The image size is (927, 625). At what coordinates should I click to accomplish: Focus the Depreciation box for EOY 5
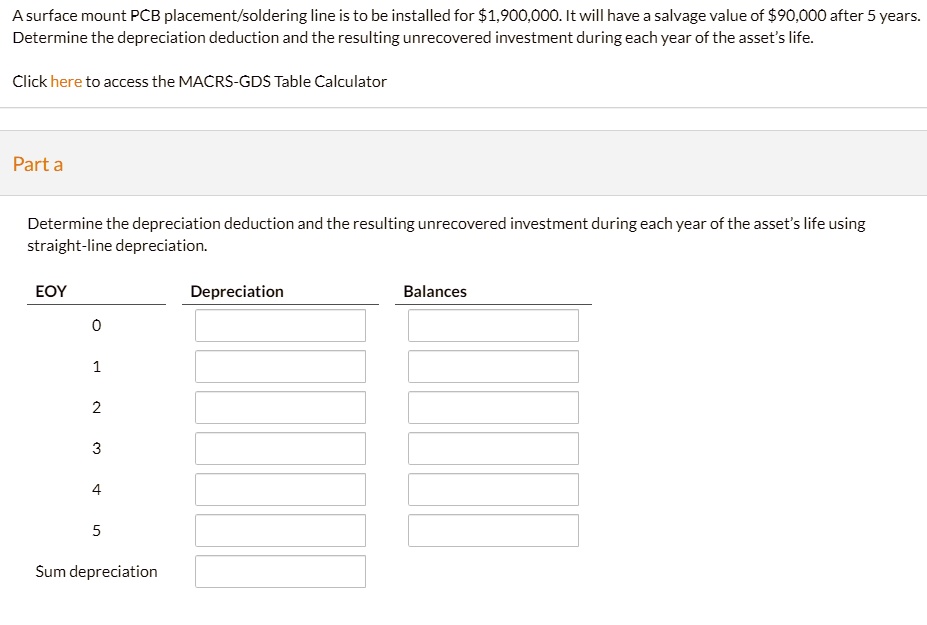(280, 531)
